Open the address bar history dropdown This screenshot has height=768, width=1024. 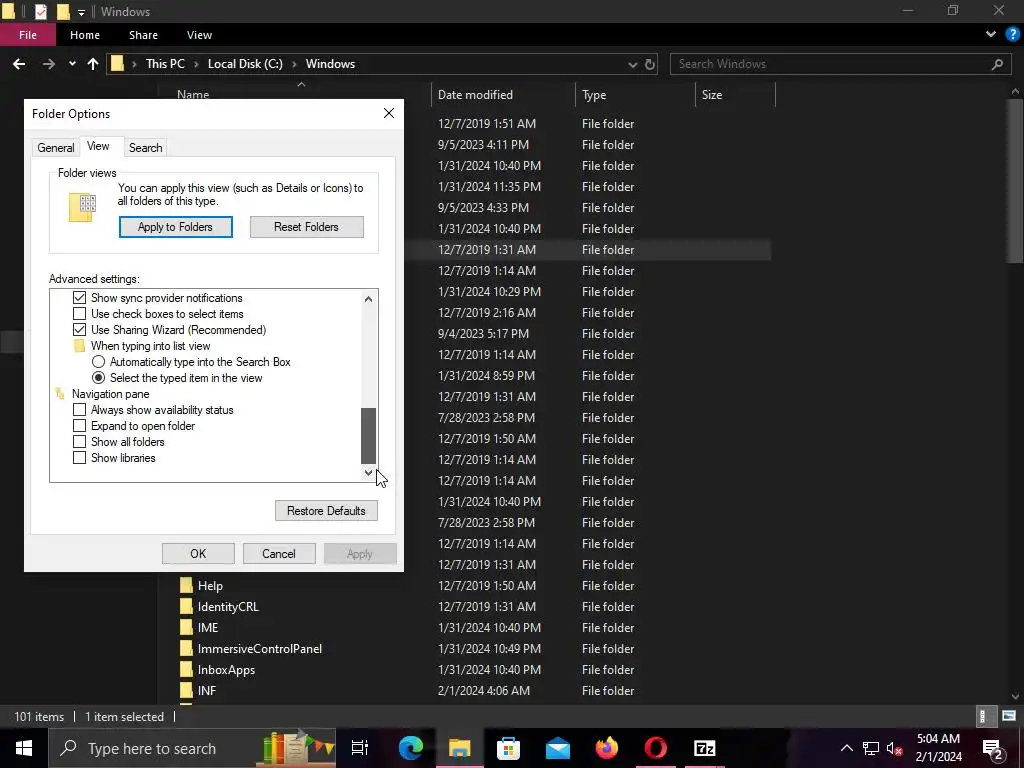pyautogui.click(x=632, y=64)
